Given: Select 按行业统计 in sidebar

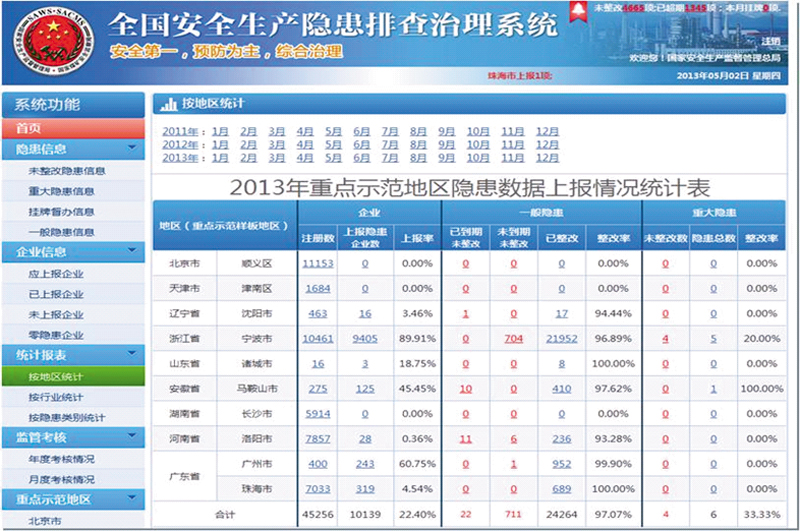Looking at the screenshot, I should point(60,397).
